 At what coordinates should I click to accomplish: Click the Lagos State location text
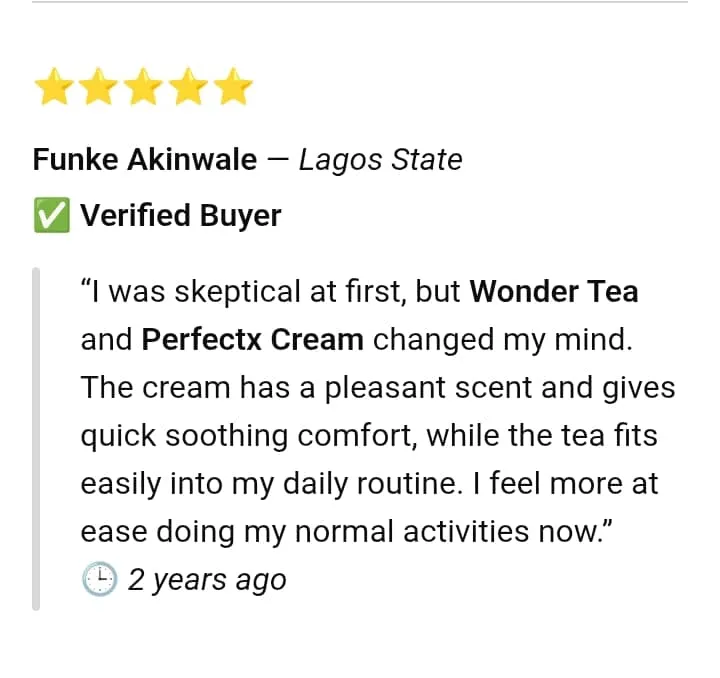(x=380, y=160)
